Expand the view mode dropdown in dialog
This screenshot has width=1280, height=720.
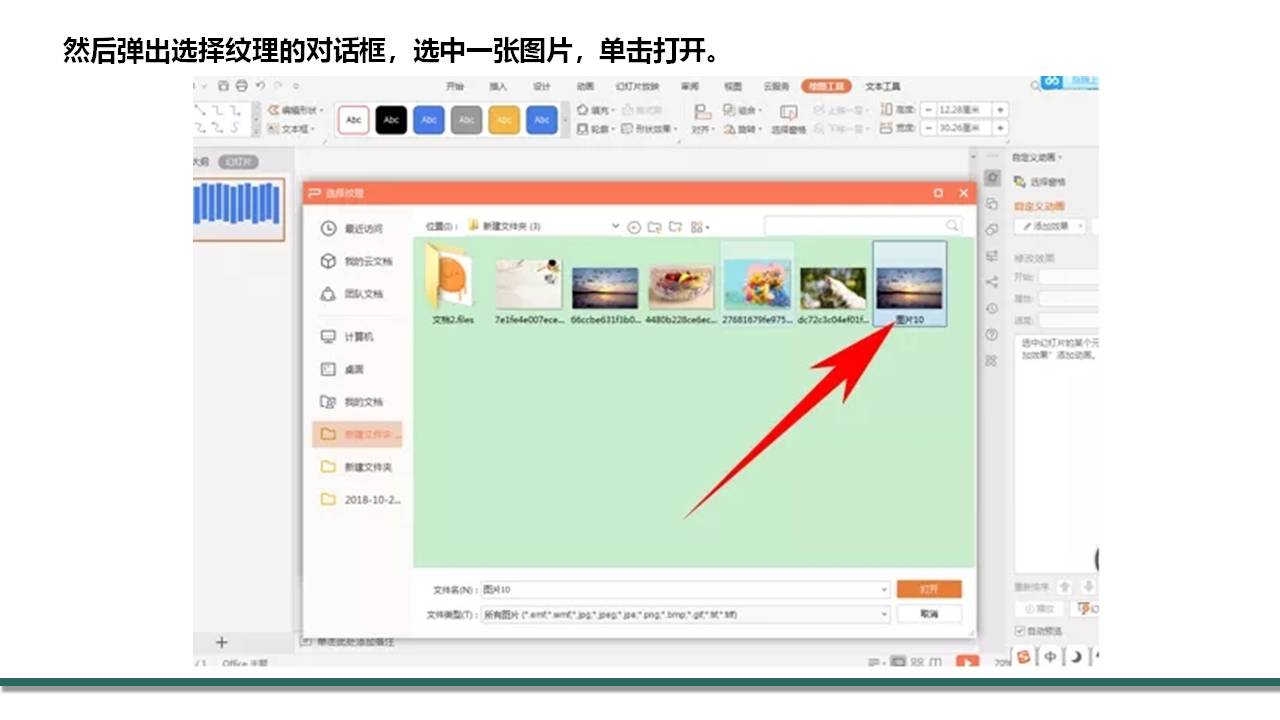click(x=700, y=227)
